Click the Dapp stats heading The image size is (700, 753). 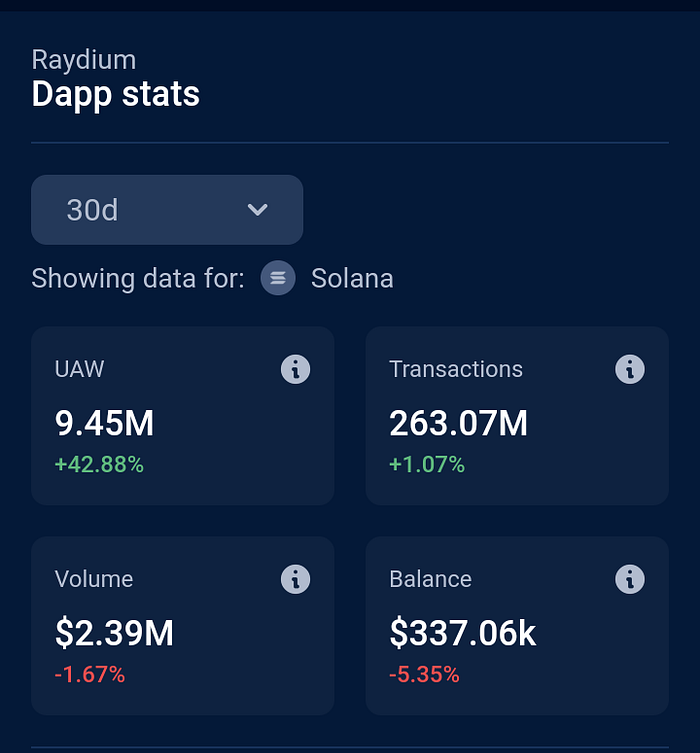115,95
